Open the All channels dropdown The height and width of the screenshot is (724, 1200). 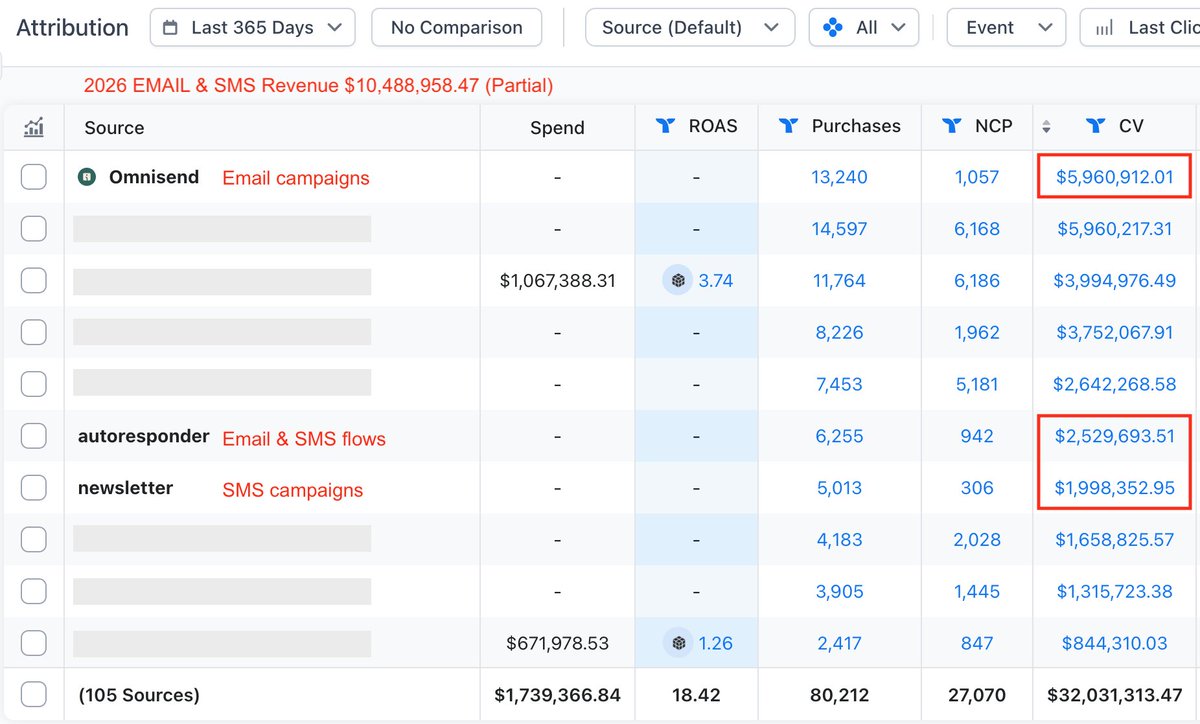tap(864, 28)
